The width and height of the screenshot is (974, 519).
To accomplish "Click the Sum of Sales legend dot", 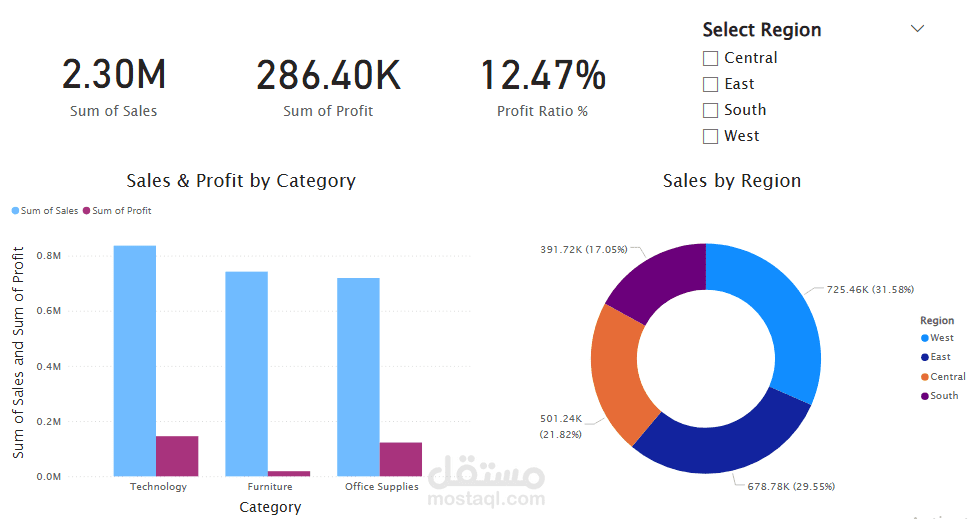I will [x=16, y=211].
